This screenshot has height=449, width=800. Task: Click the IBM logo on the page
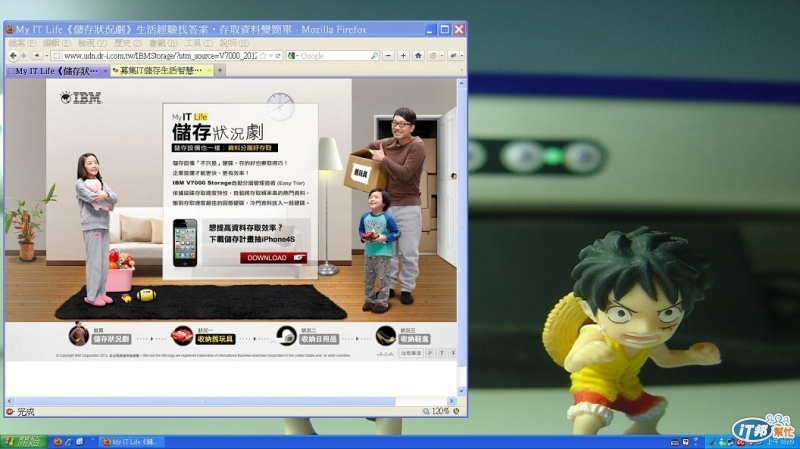coord(81,97)
